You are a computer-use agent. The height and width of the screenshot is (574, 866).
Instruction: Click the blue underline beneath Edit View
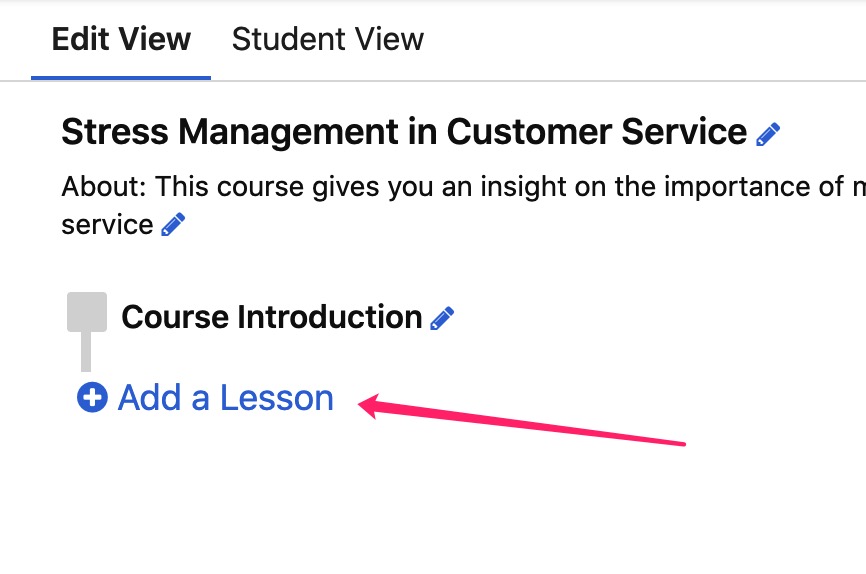121,78
